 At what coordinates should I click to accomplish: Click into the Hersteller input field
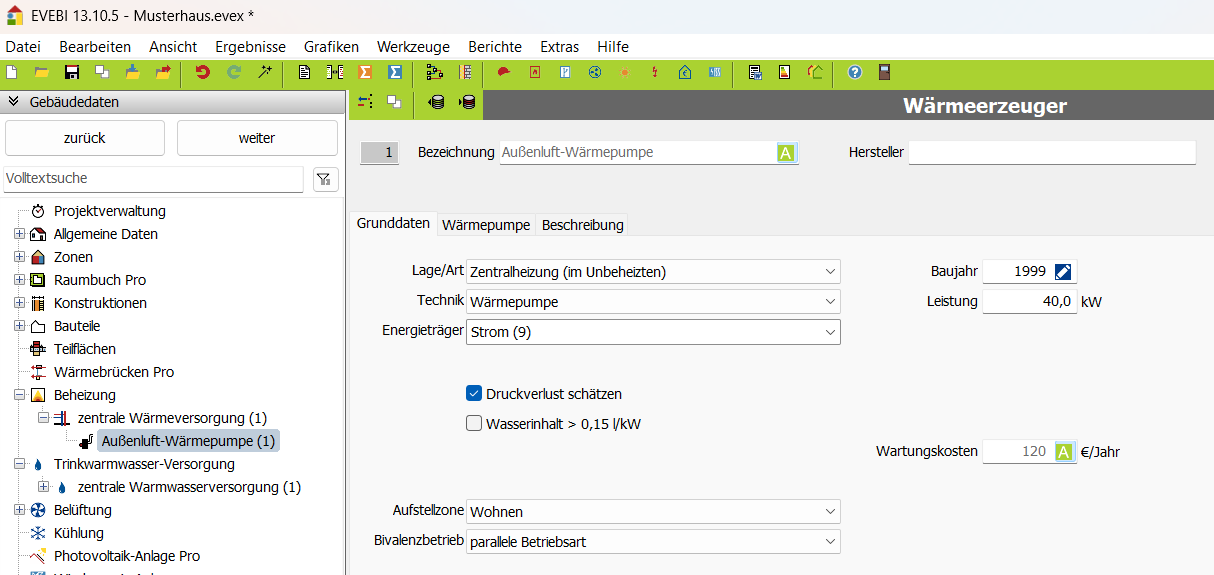click(1051, 153)
